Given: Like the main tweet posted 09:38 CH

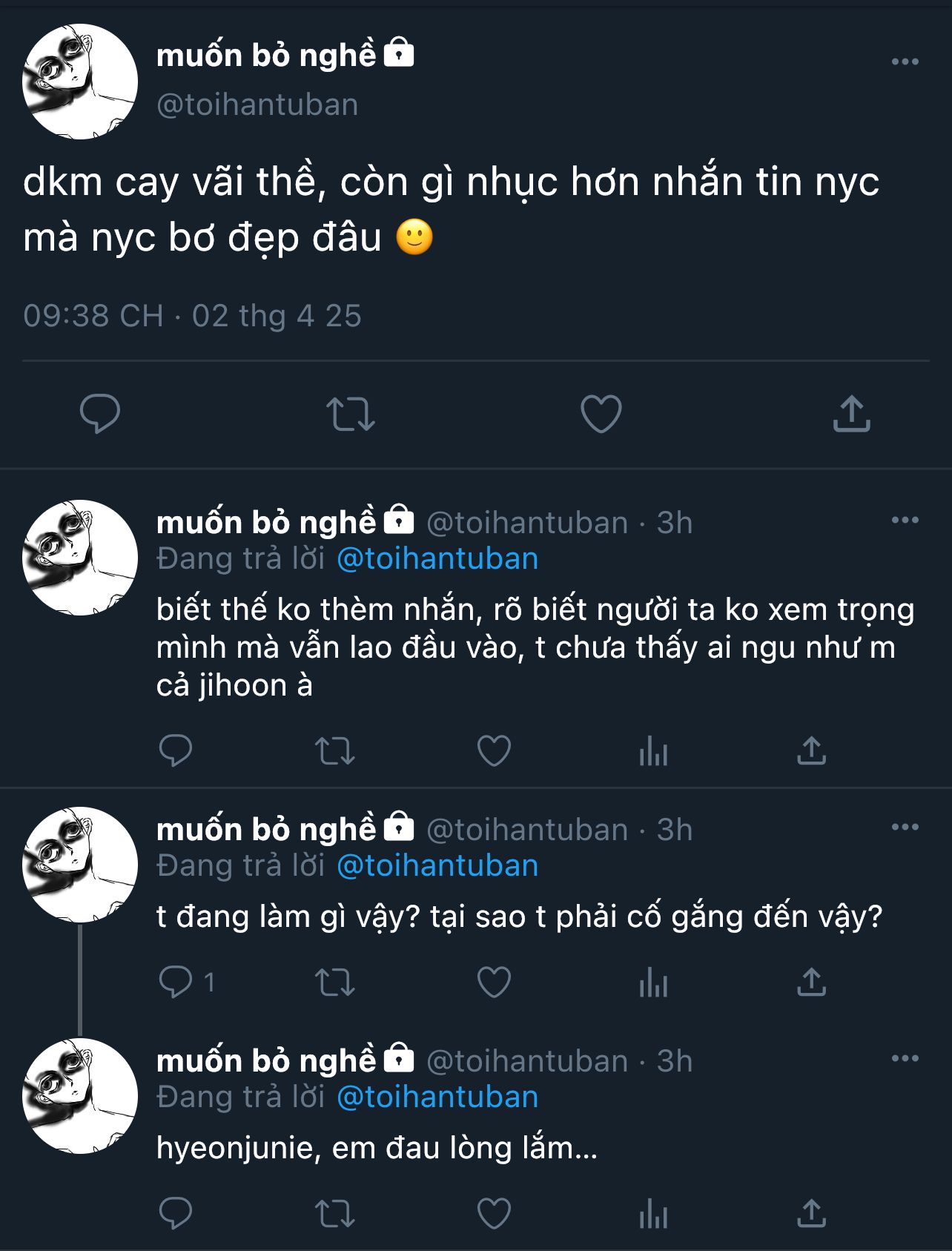Looking at the screenshot, I should pyautogui.click(x=601, y=414).
